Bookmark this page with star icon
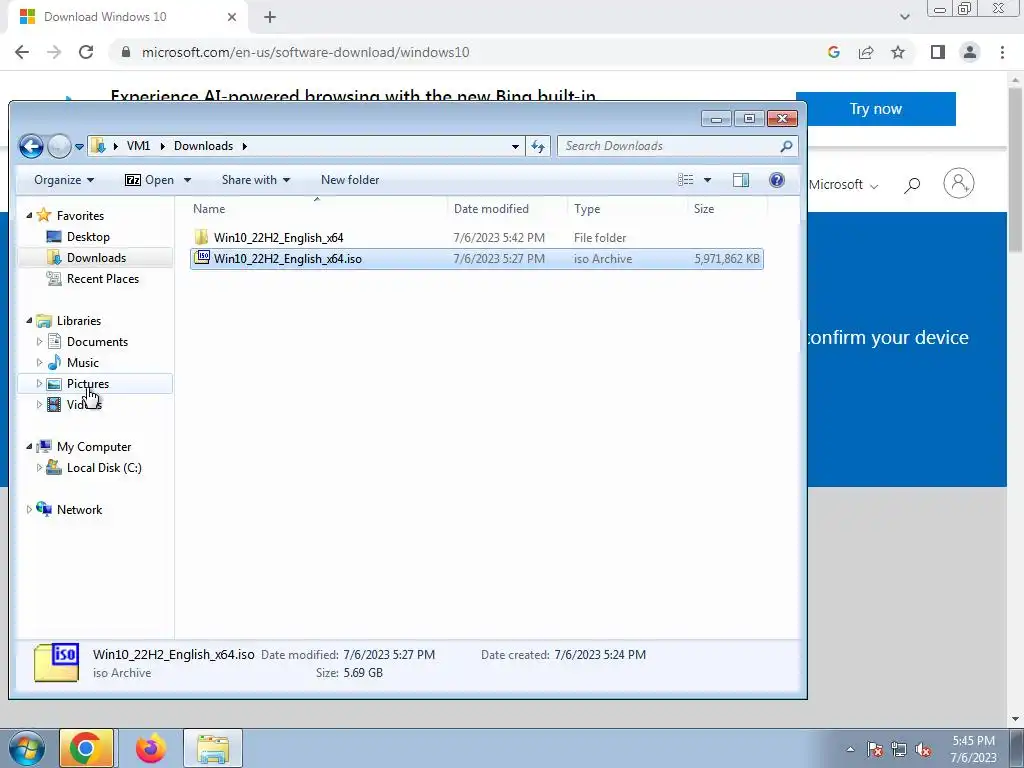Image resolution: width=1024 pixels, height=768 pixels. [898, 52]
